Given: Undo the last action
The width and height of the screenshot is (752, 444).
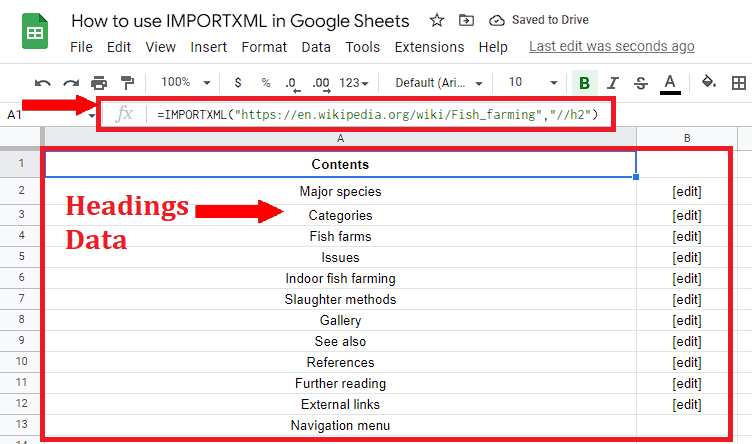Looking at the screenshot, I should pyautogui.click(x=43, y=83).
